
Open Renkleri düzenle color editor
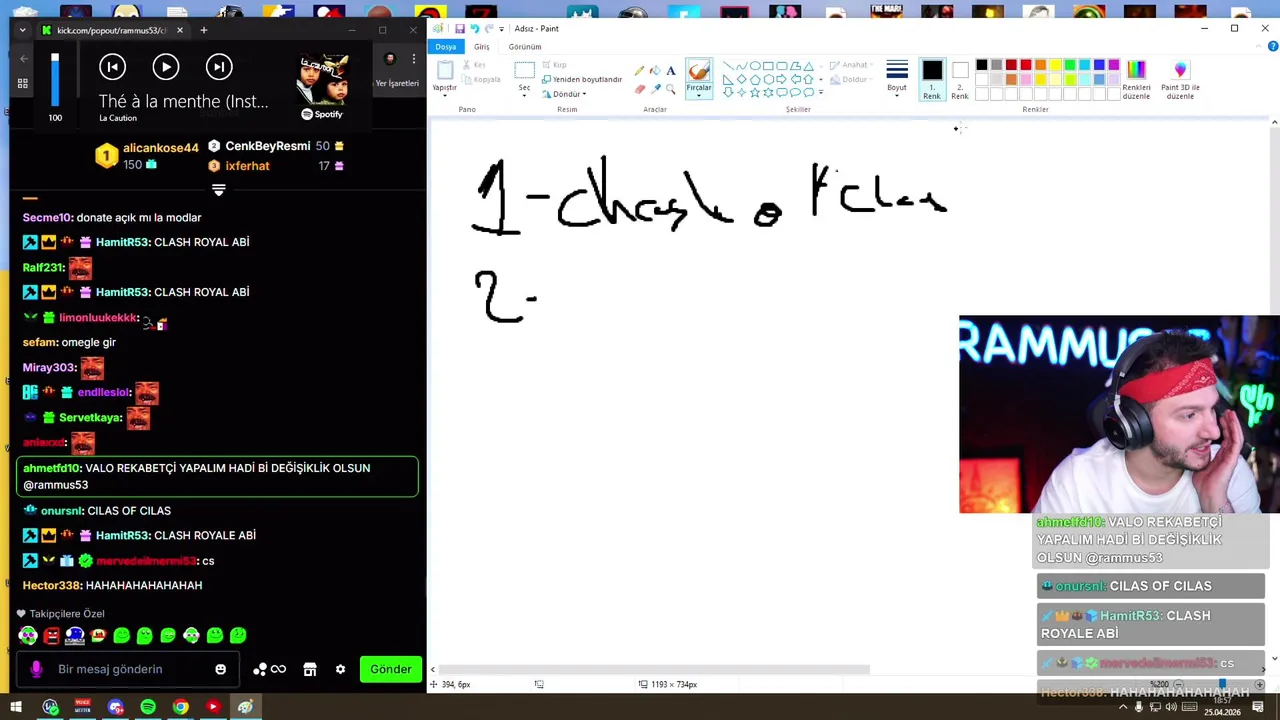coord(1136,79)
